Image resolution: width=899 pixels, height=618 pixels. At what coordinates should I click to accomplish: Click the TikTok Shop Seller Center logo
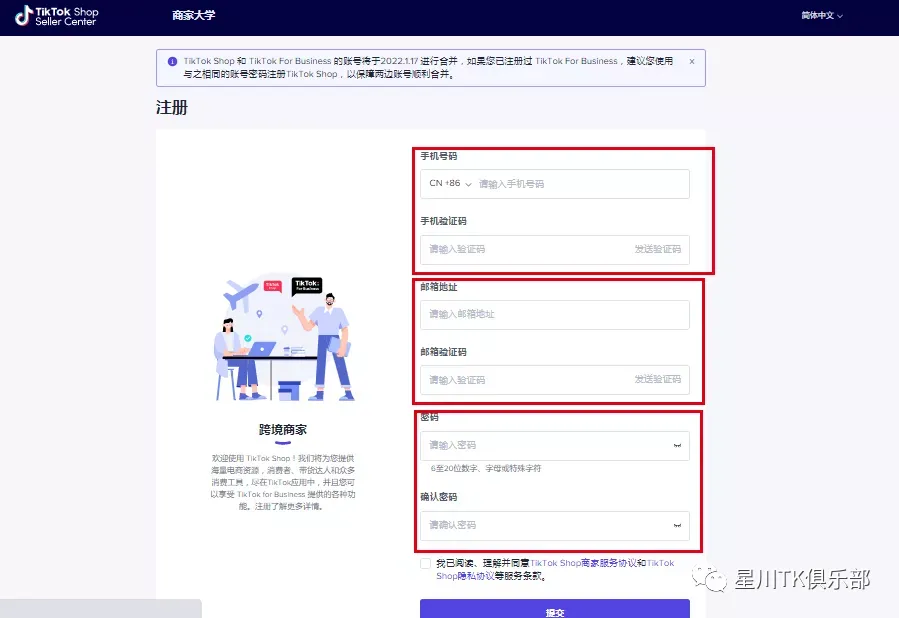tap(56, 16)
